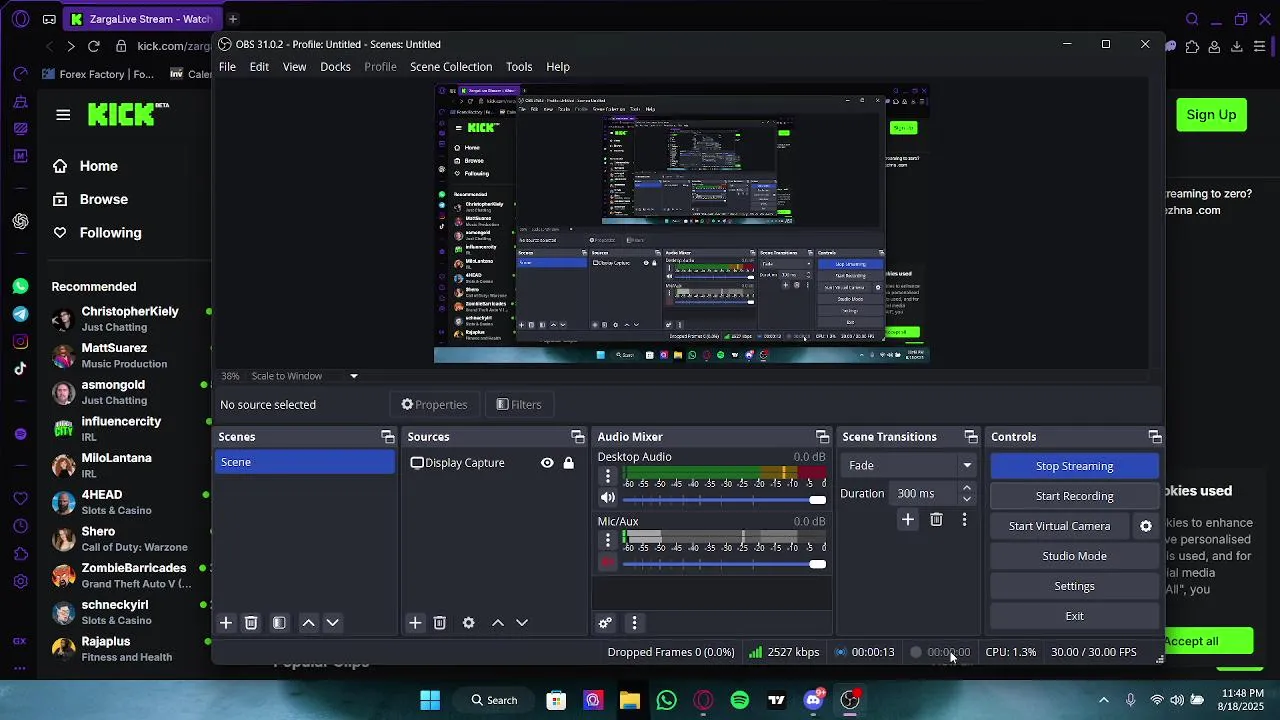Screen dimensions: 1280x720
Task: Remove selected source trash icon
Action: pos(440,623)
